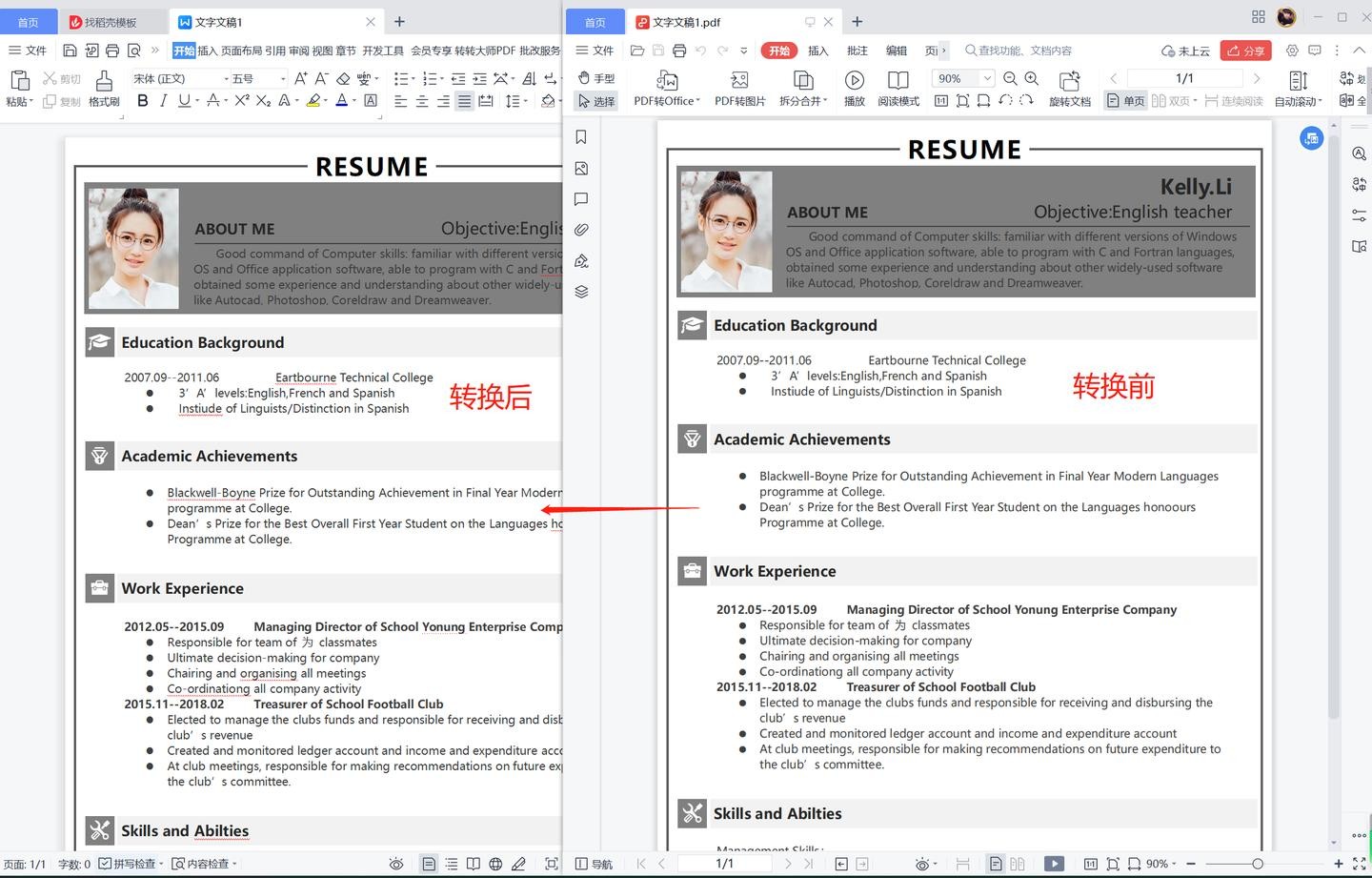This screenshot has height=878, width=1372.
Task: Expand the PDF转Office dropdown
Action: point(667,87)
